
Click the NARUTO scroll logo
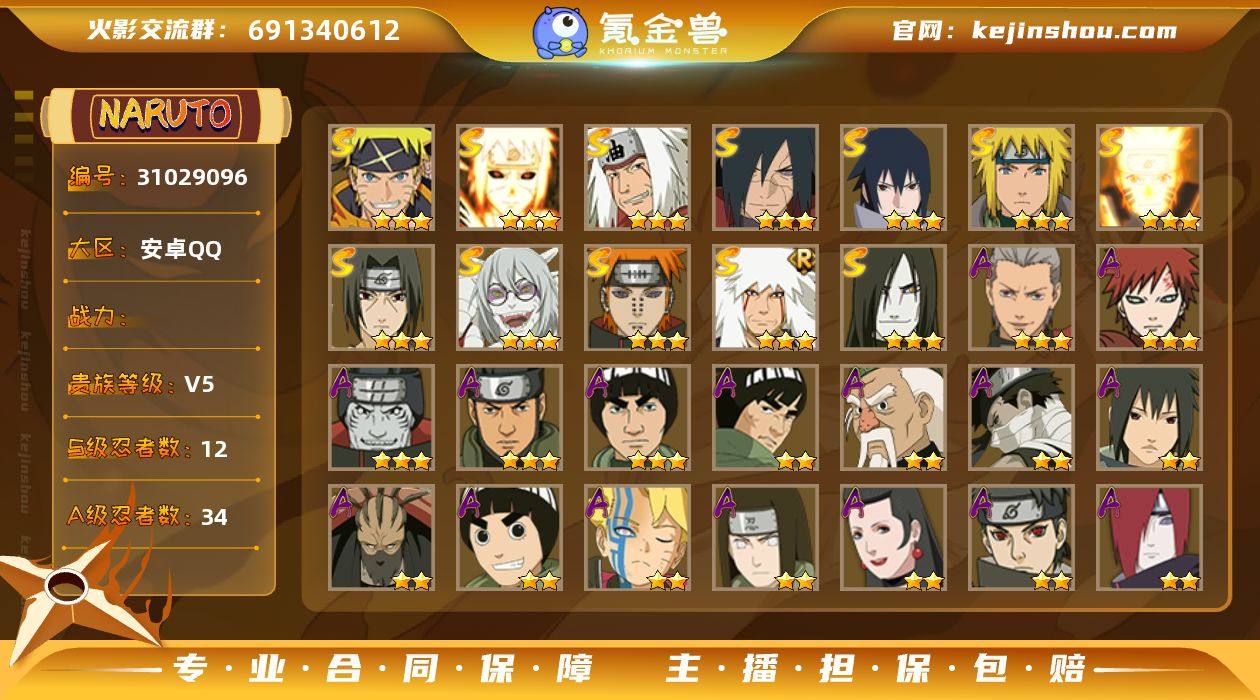165,115
